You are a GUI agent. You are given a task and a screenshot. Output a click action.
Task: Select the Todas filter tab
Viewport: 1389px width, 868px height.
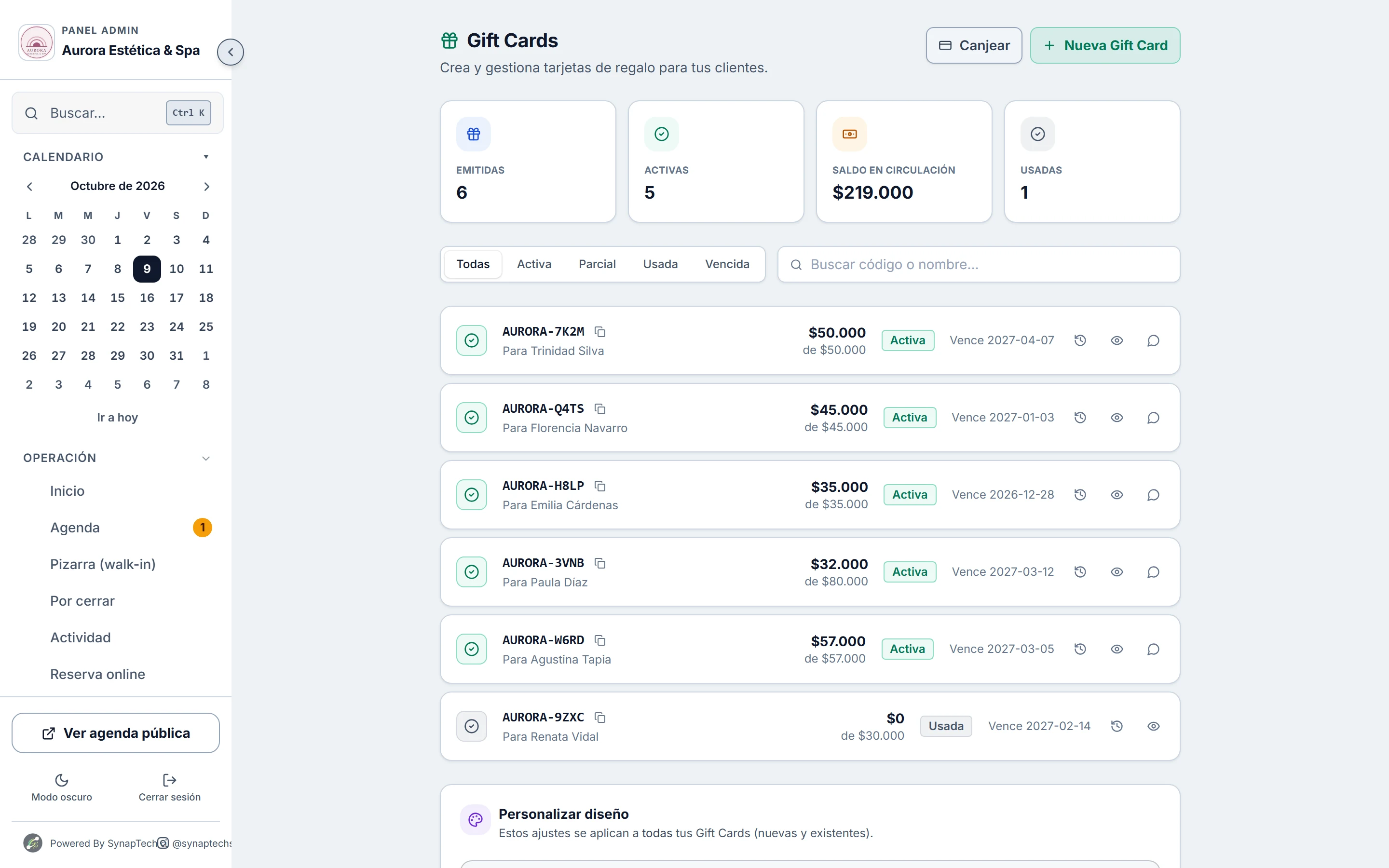coord(473,264)
